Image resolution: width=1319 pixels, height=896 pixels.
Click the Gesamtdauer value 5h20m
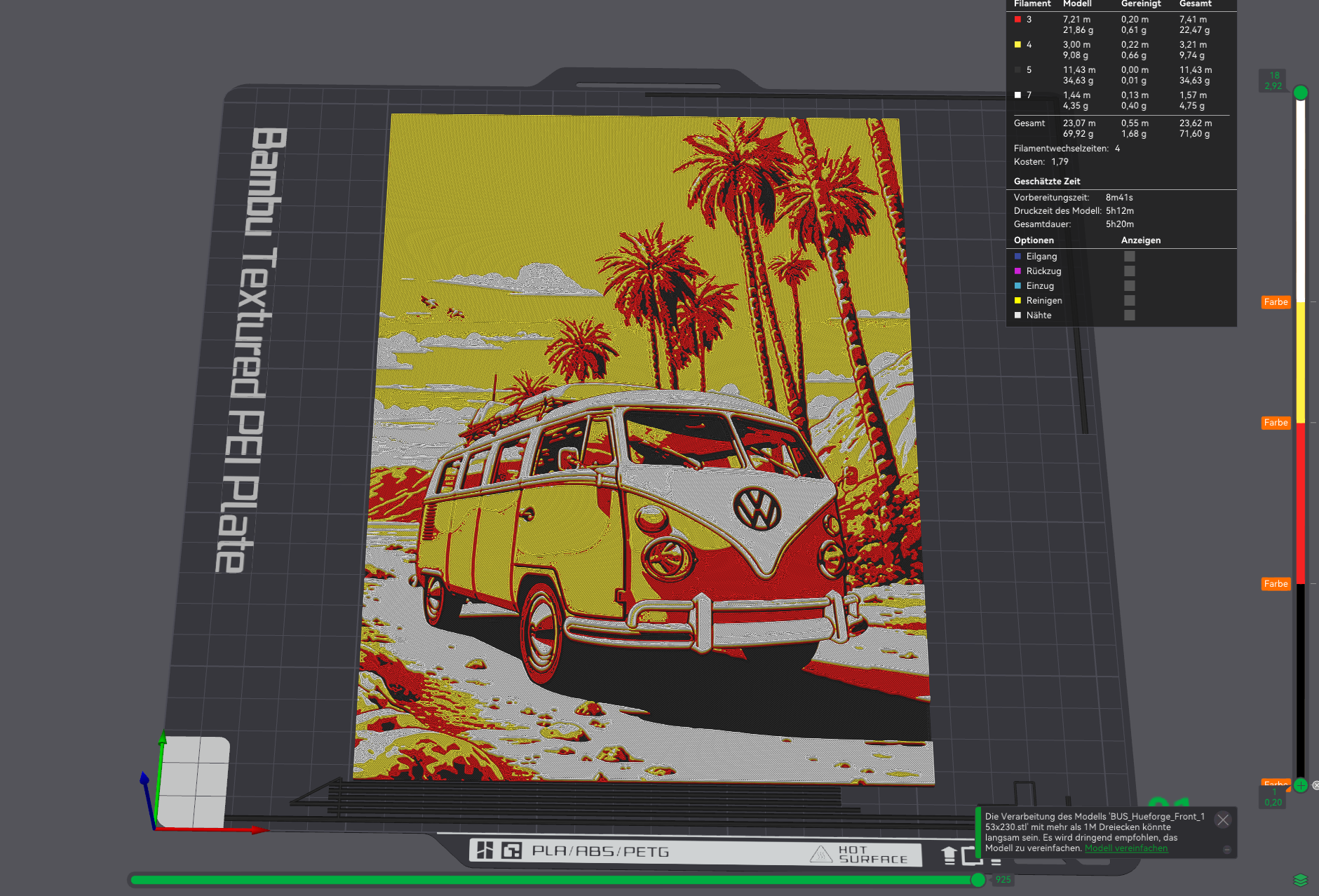point(1120,224)
